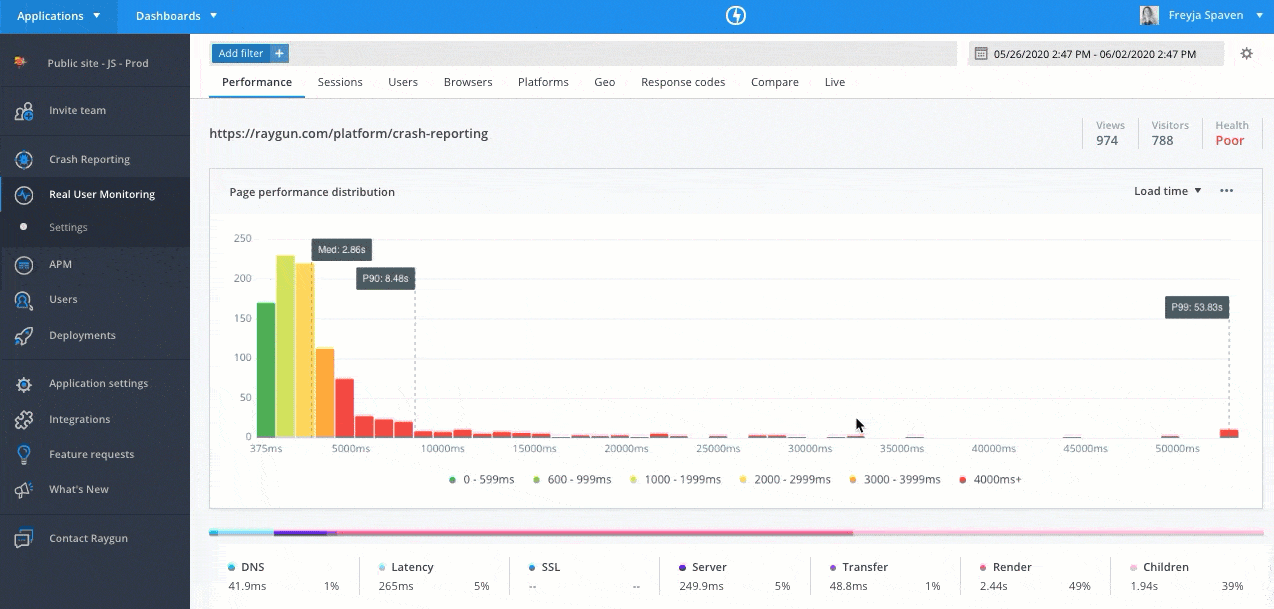Click the APM icon in sidebar

pyautogui.click(x=24, y=265)
